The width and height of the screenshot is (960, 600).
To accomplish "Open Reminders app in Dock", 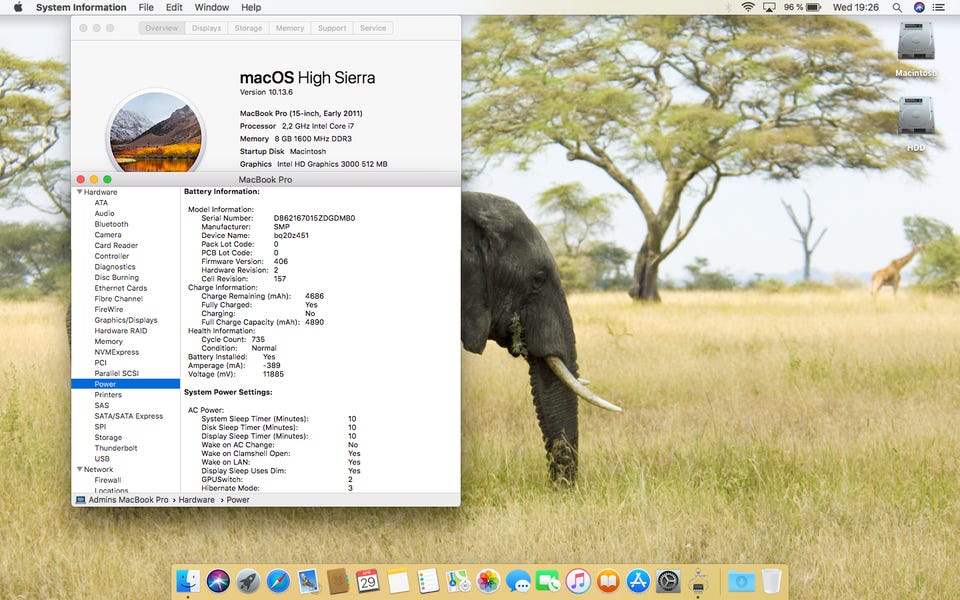I will click(428, 580).
